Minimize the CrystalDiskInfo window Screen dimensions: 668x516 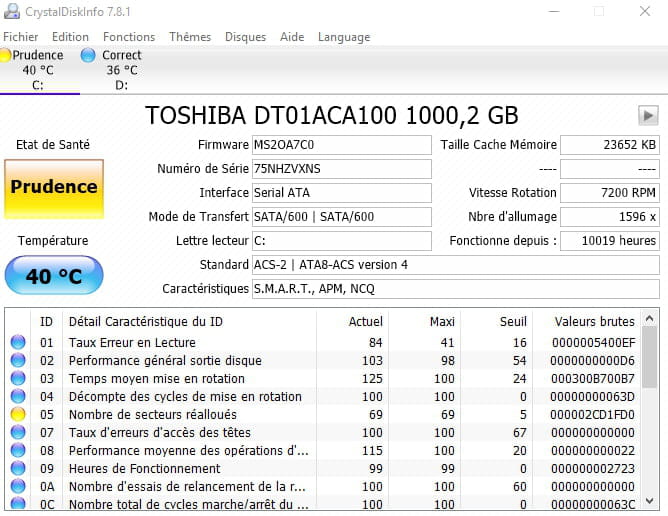click(554, 12)
